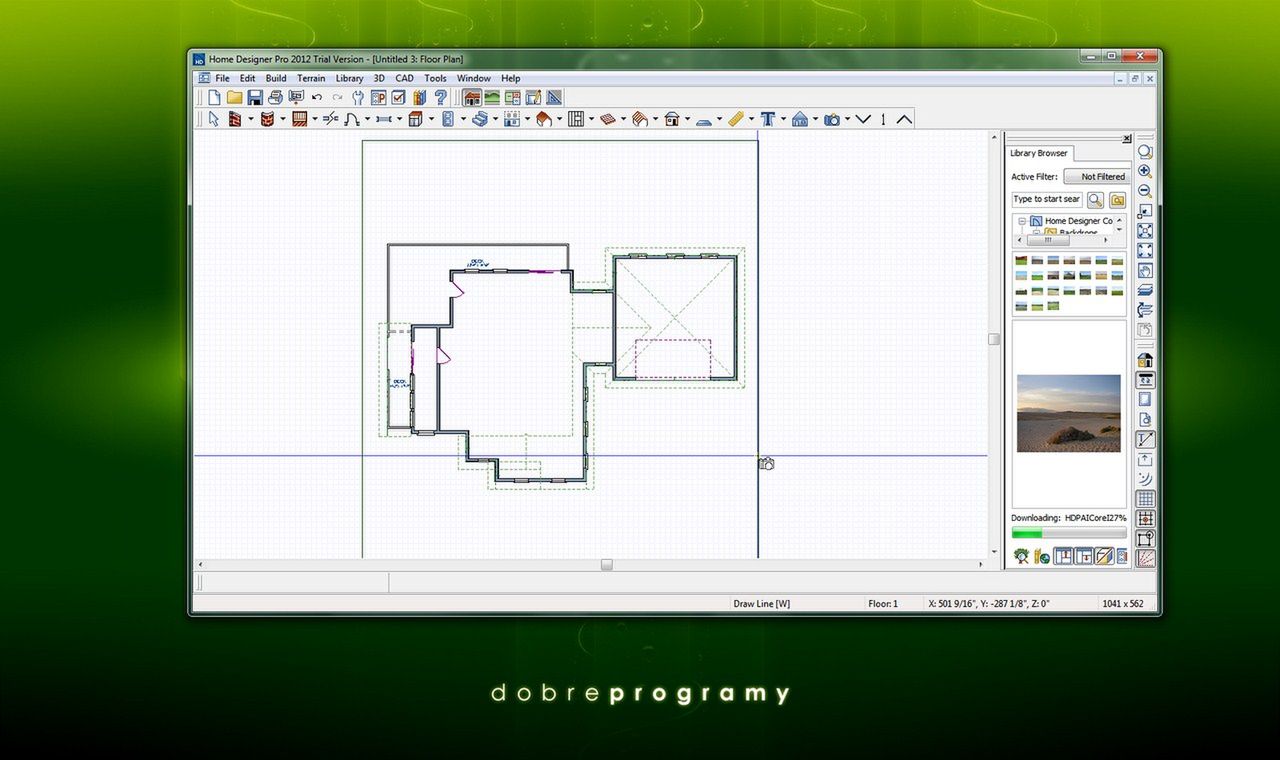
Task: Toggle the Plant chooser filter in Library Browser
Action: click(1022, 556)
